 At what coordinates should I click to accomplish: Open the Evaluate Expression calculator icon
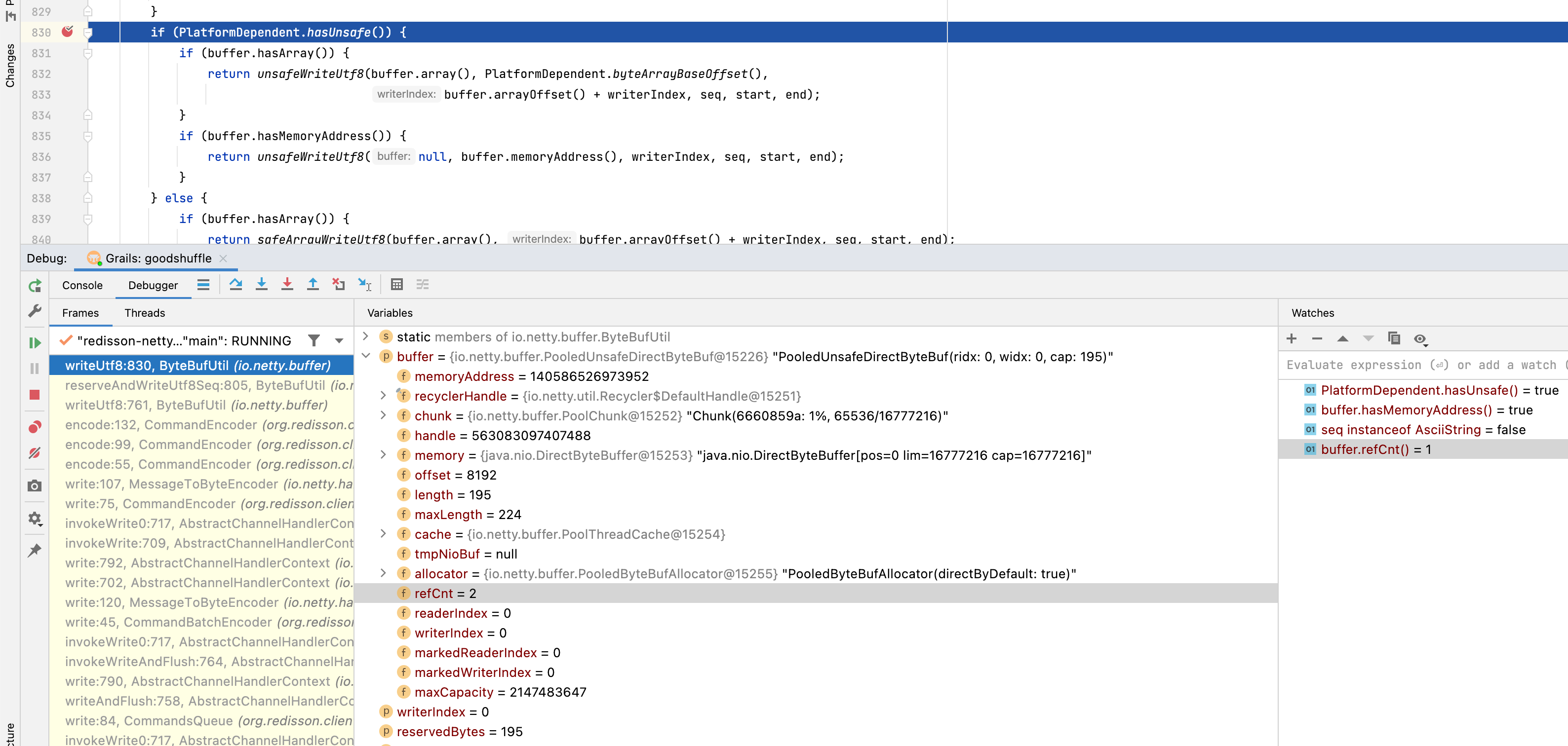[x=397, y=284]
